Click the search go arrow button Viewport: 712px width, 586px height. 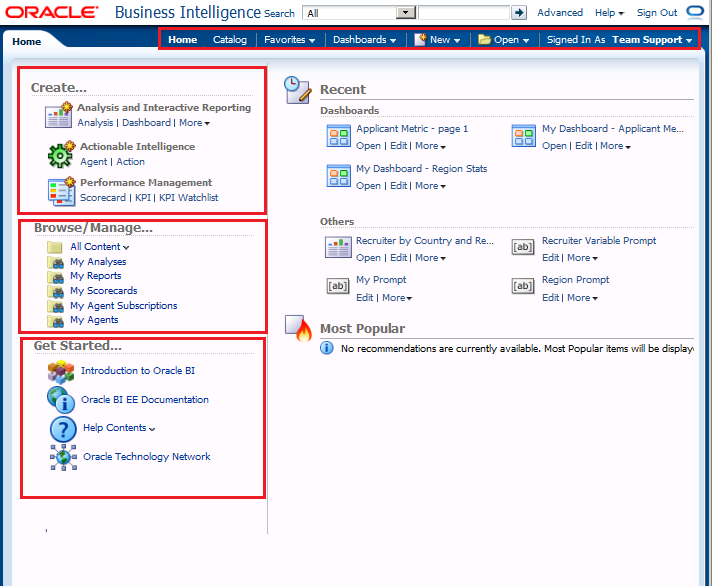pos(519,13)
